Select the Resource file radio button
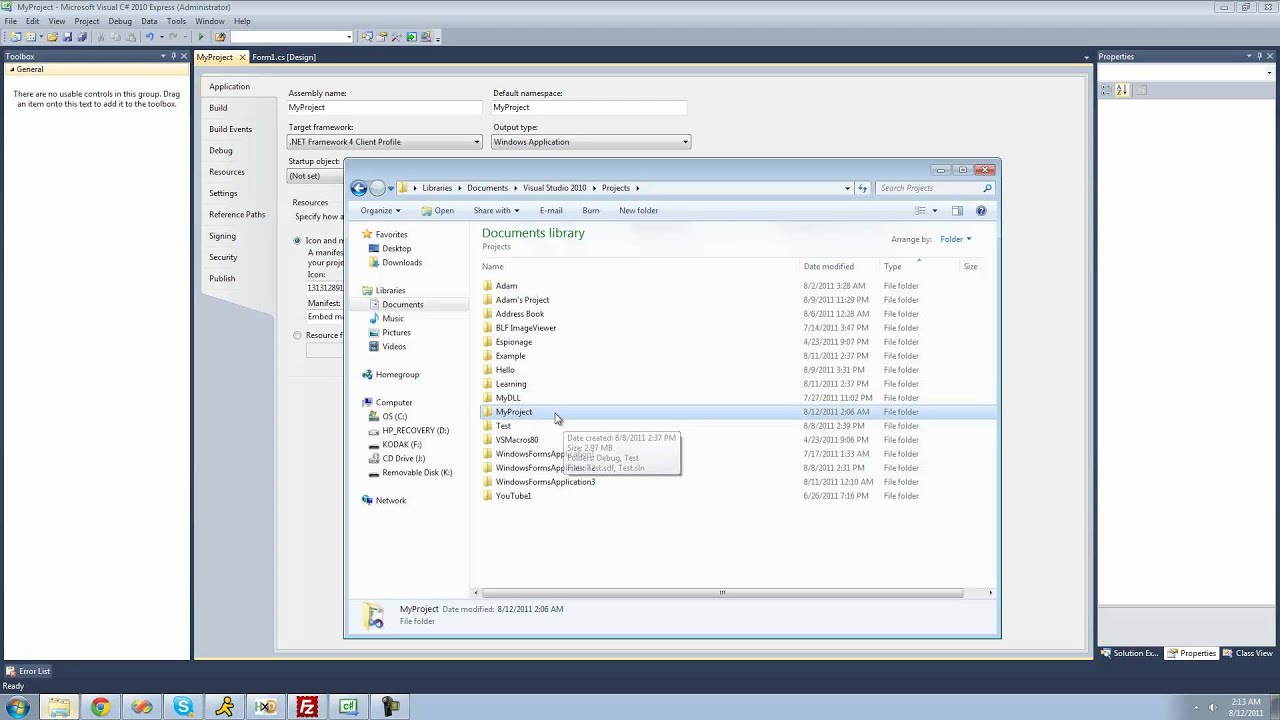1280x720 pixels. pyautogui.click(x=297, y=335)
